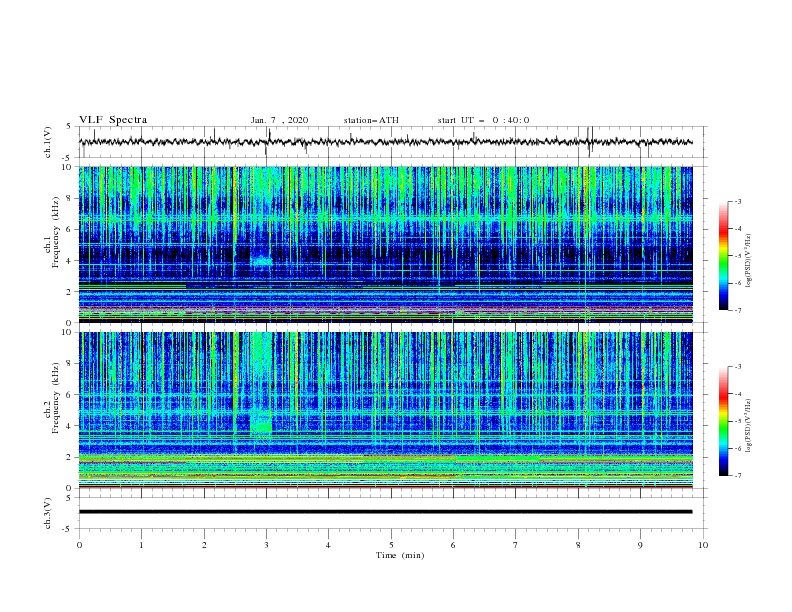Click time axis tick label "0"
Viewport: 792px width, 612px height.
(79, 545)
